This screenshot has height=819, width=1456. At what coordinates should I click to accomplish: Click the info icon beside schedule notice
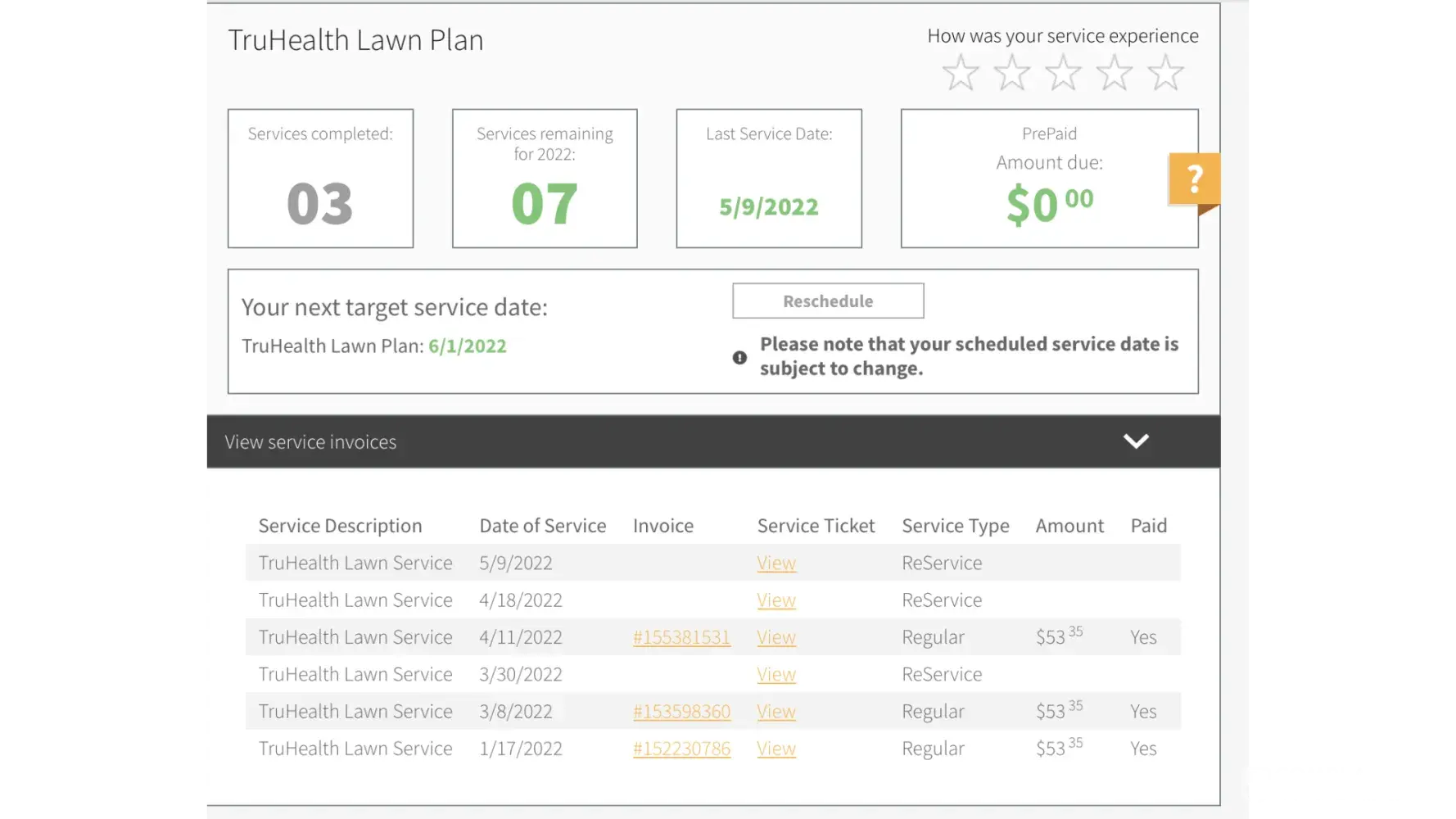739,358
